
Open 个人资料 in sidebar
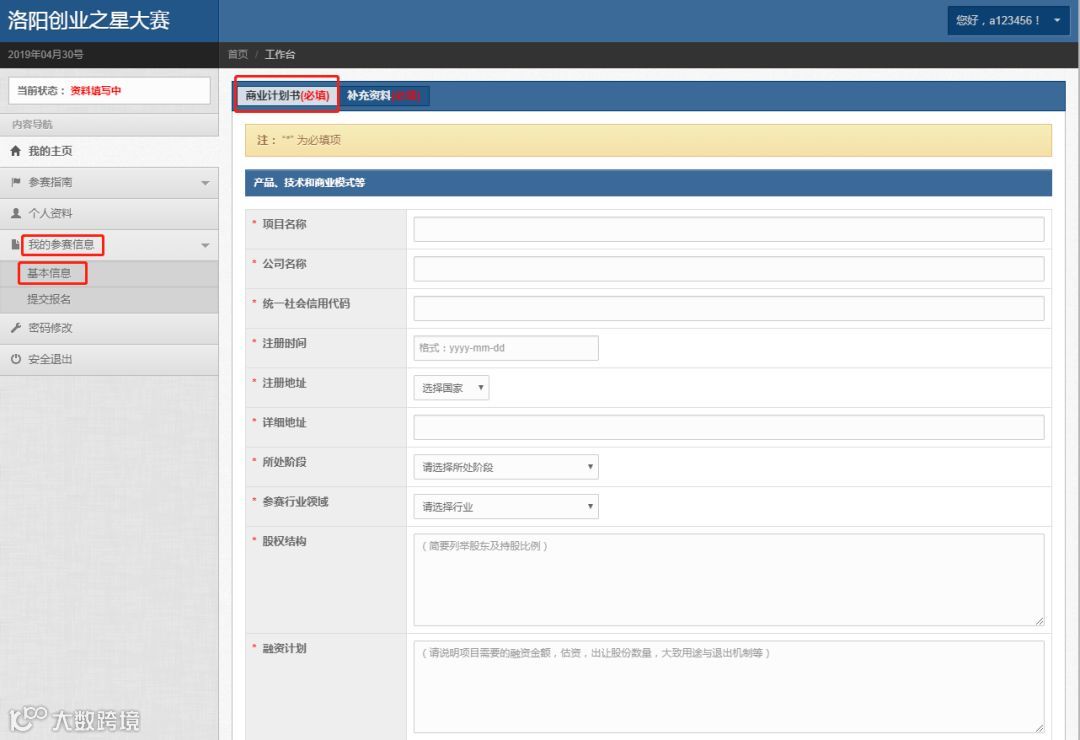(109, 214)
